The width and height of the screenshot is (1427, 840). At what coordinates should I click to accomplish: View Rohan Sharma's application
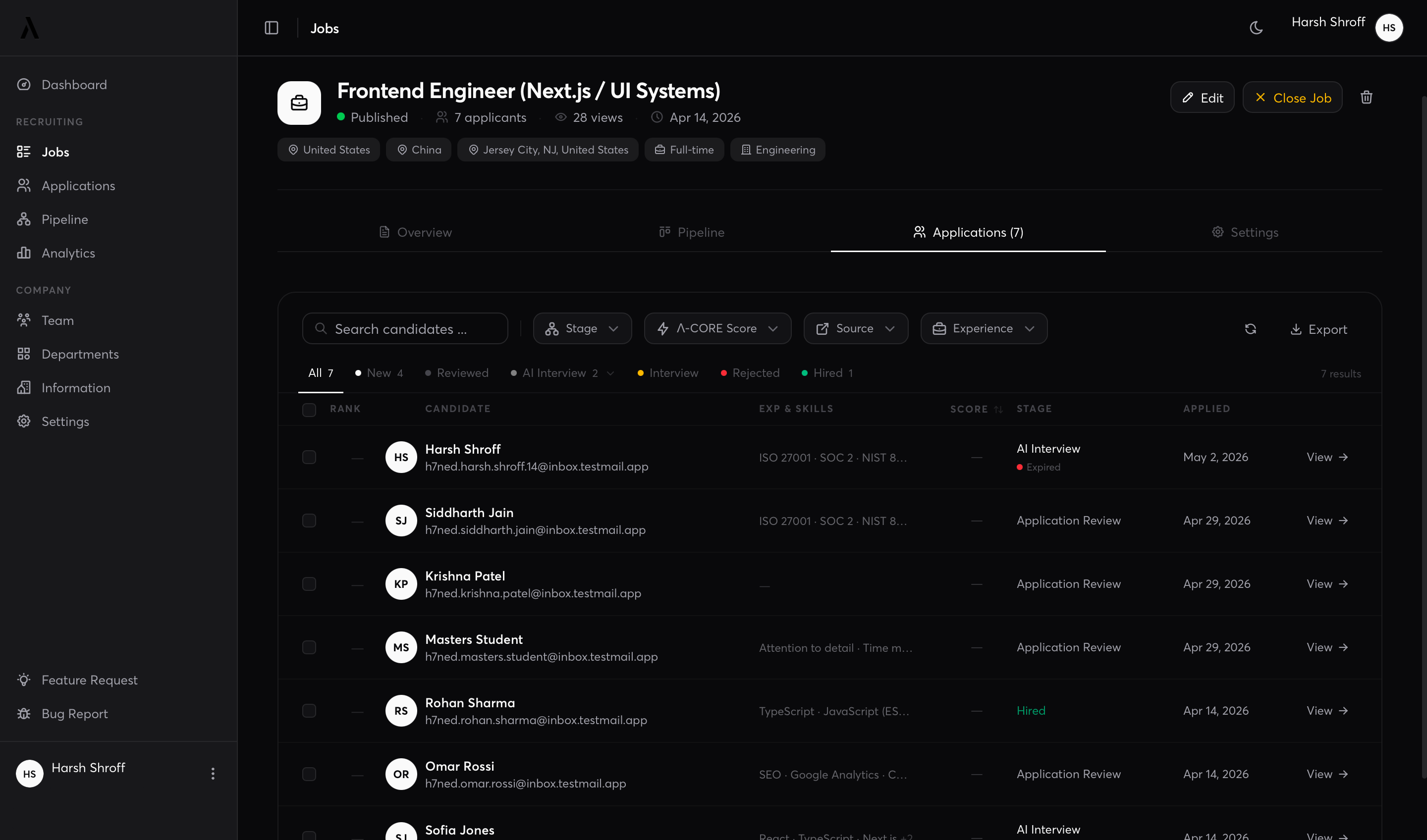coord(1327,710)
